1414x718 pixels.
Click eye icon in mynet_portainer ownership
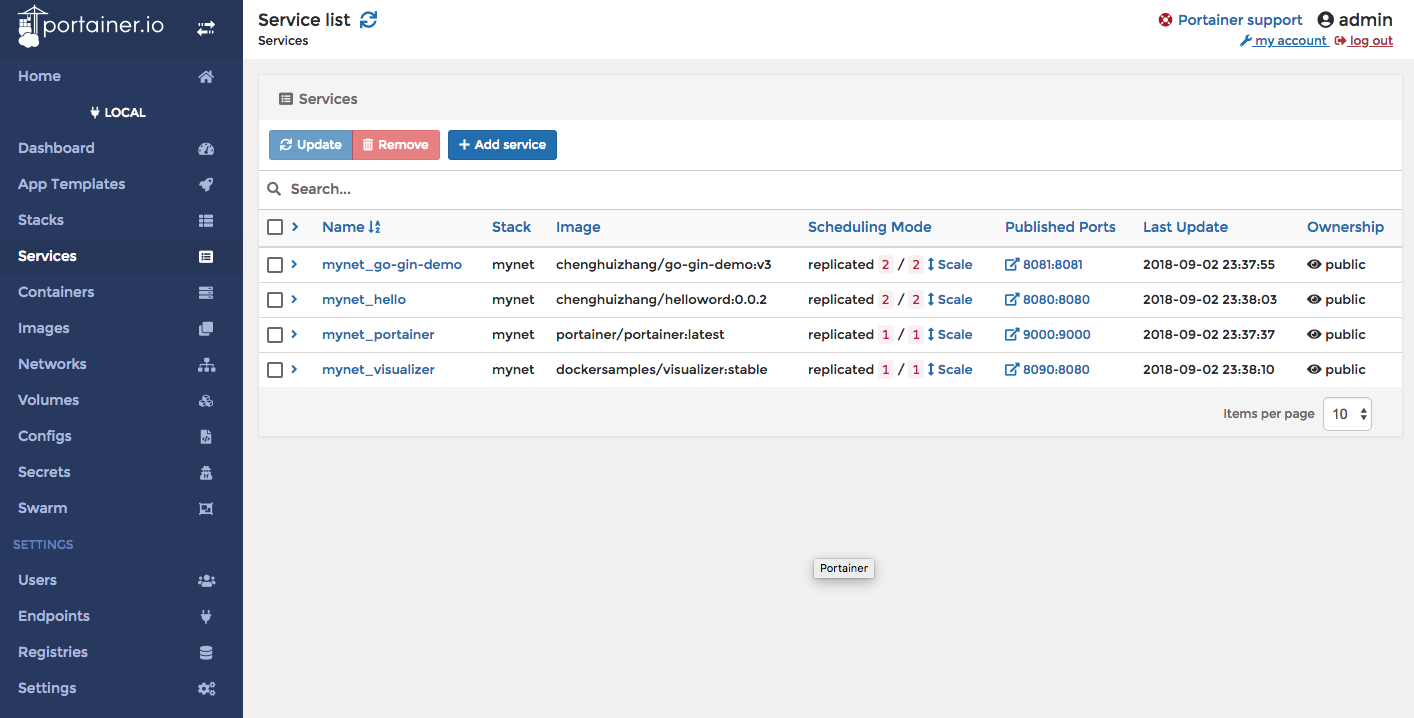click(x=1314, y=335)
